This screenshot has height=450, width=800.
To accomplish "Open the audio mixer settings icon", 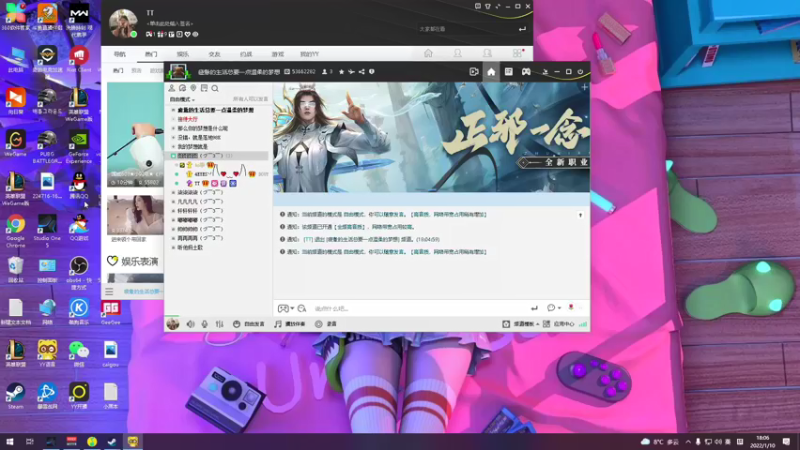I will (219, 324).
